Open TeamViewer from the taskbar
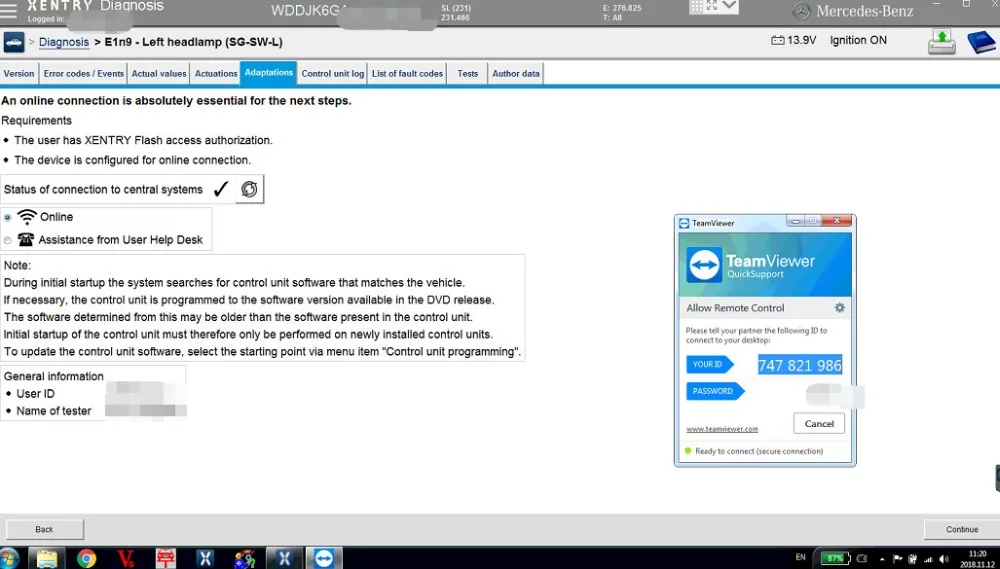 324,559
